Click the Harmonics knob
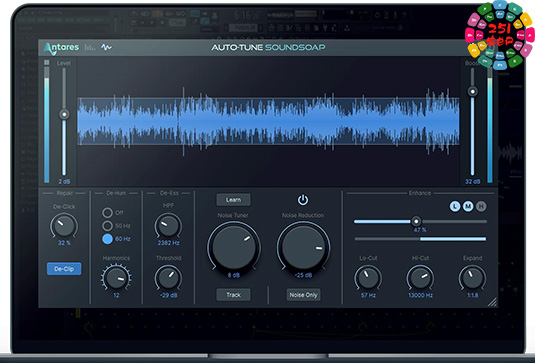Image resolution: width=535 pixels, height=363 pixels. (116, 278)
